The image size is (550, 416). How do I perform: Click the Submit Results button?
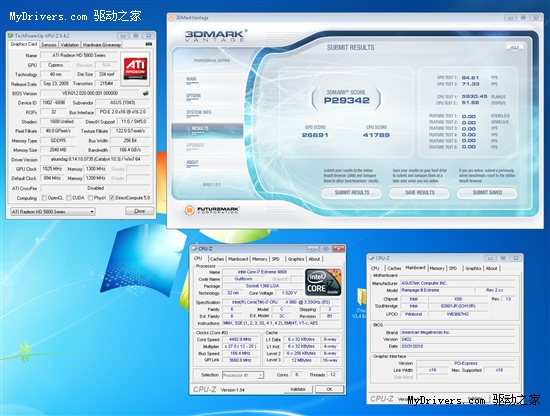coord(352,193)
